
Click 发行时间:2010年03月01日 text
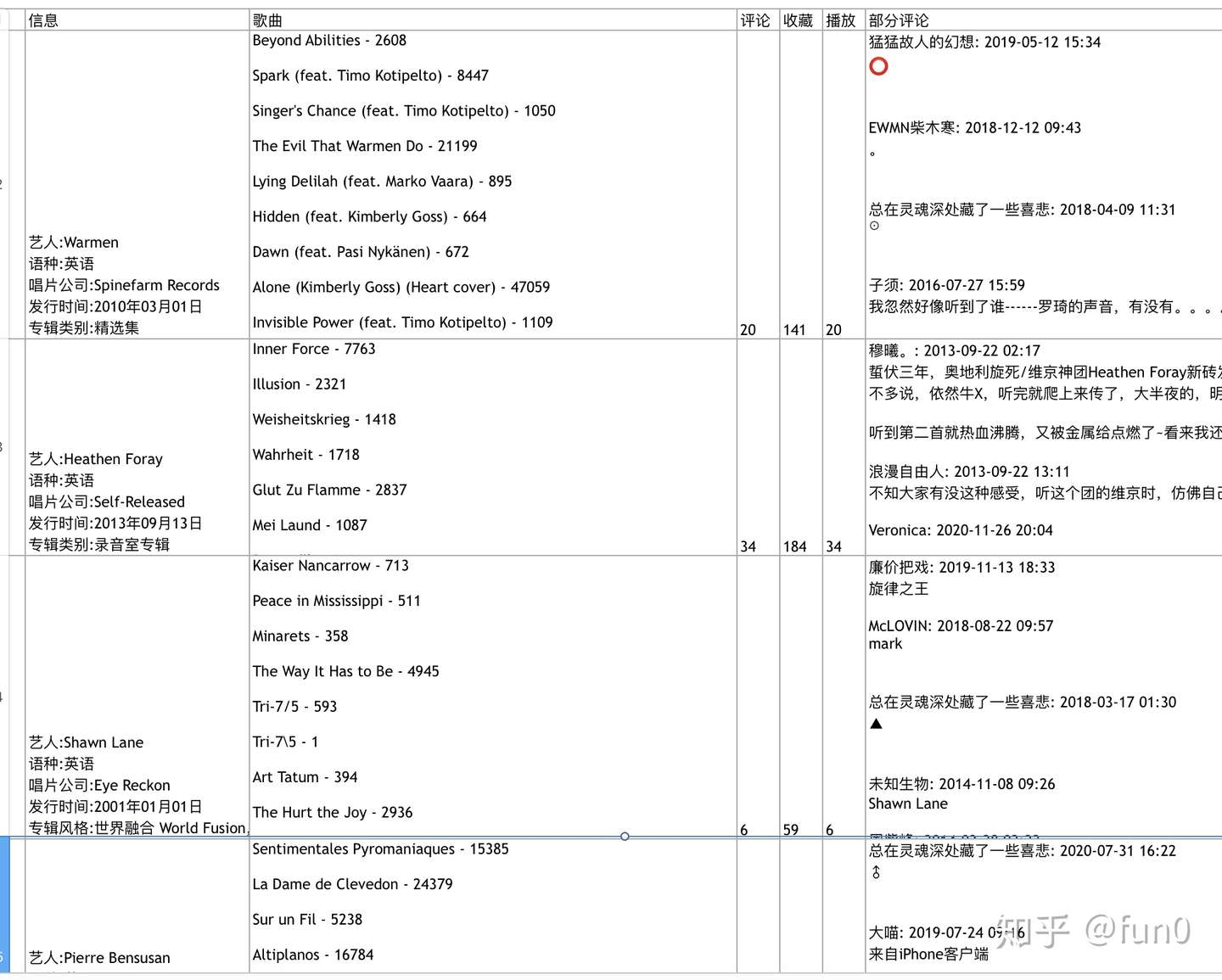tap(115, 306)
